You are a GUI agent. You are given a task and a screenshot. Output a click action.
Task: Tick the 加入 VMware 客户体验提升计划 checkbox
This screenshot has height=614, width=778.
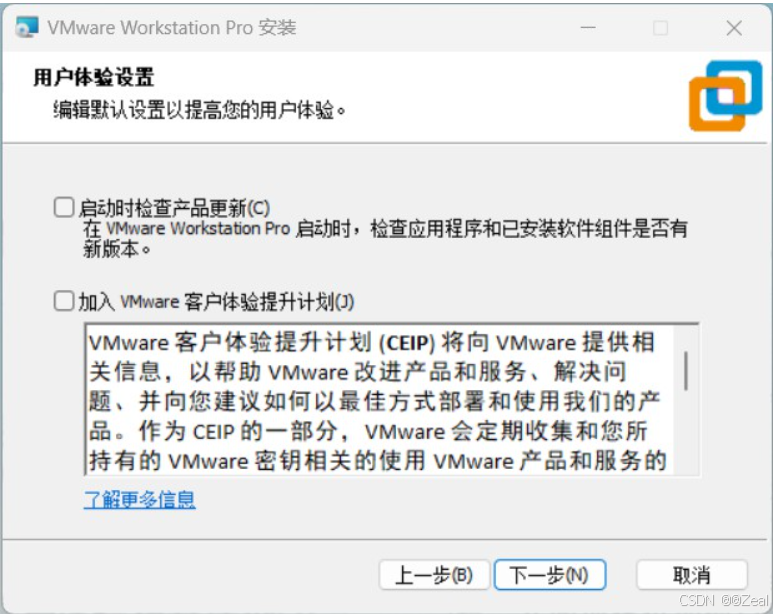click(64, 301)
